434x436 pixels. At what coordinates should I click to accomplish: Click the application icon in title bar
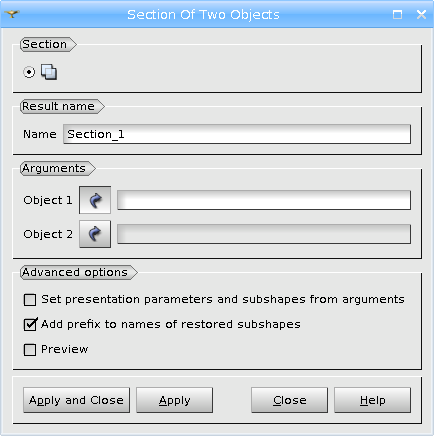[12, 14]
